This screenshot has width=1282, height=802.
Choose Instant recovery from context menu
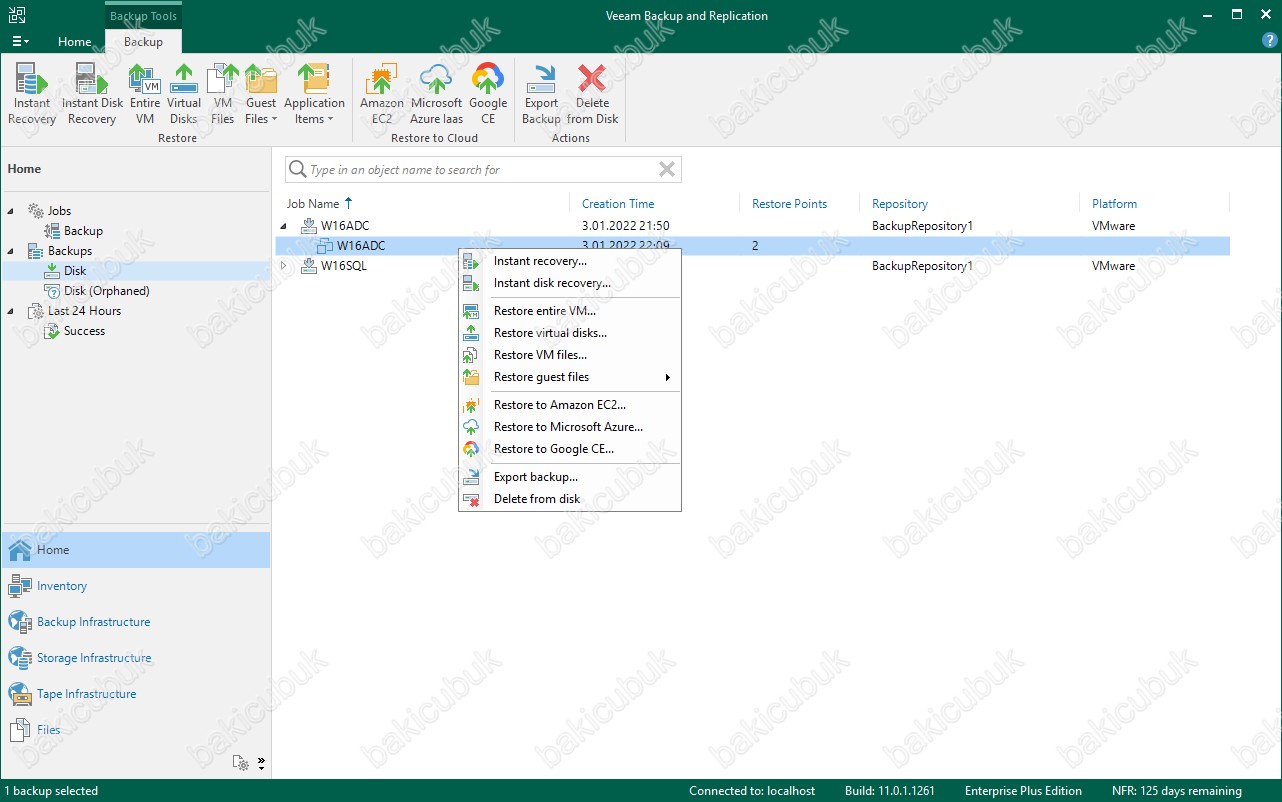[570, 261]
